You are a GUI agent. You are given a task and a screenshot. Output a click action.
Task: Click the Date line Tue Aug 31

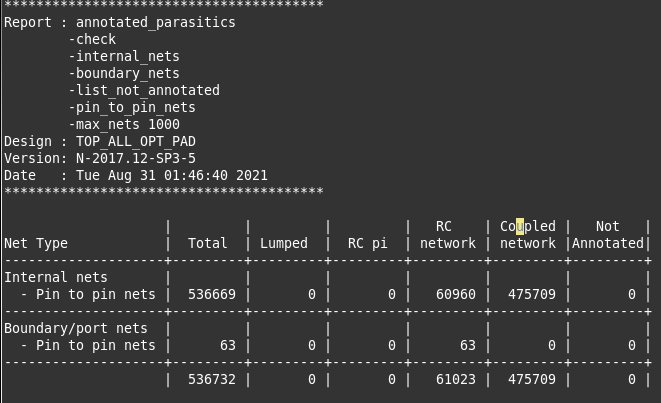coord(136,175)
